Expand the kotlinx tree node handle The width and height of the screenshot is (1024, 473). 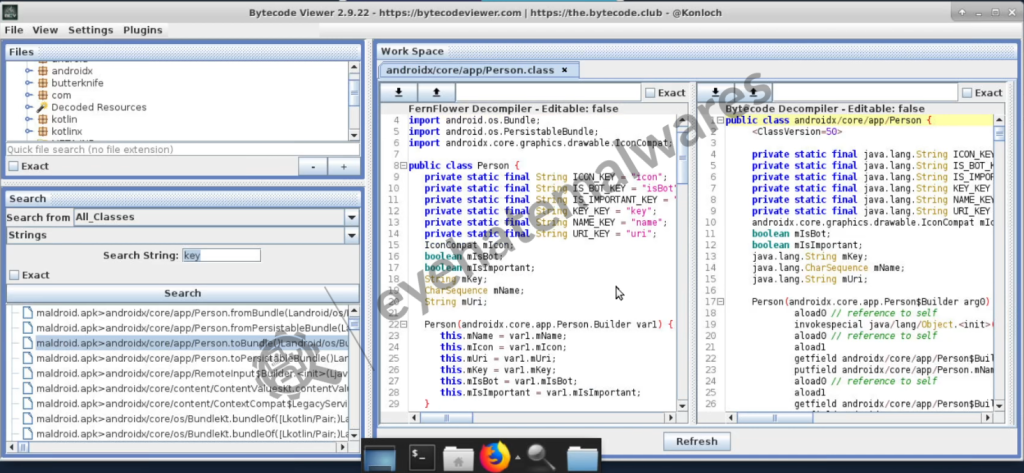tap(28, 131)
